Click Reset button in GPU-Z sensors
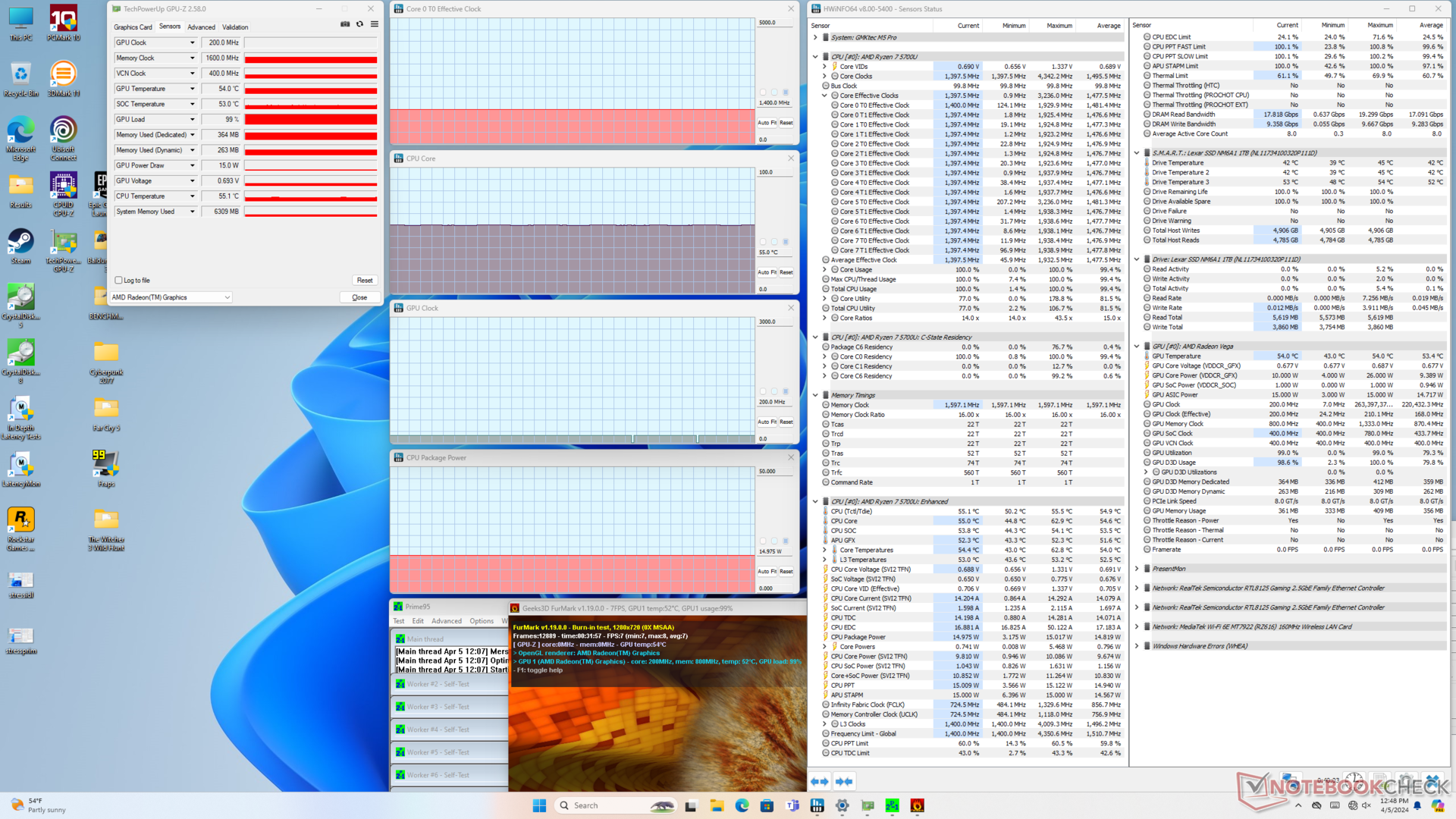1456x819 pixels. coord(365,281)
